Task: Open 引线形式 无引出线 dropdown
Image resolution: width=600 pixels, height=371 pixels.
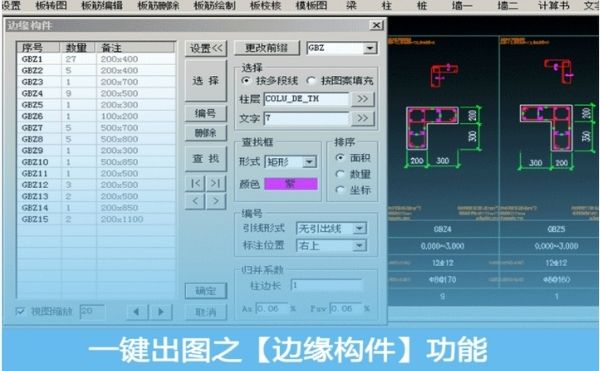Action: (359, 229)
